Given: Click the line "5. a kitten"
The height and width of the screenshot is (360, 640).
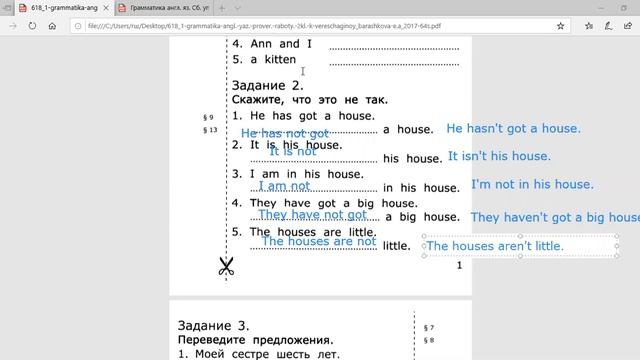Looking at the screenshot, I should pyautogui.click(x=264, y=60).
